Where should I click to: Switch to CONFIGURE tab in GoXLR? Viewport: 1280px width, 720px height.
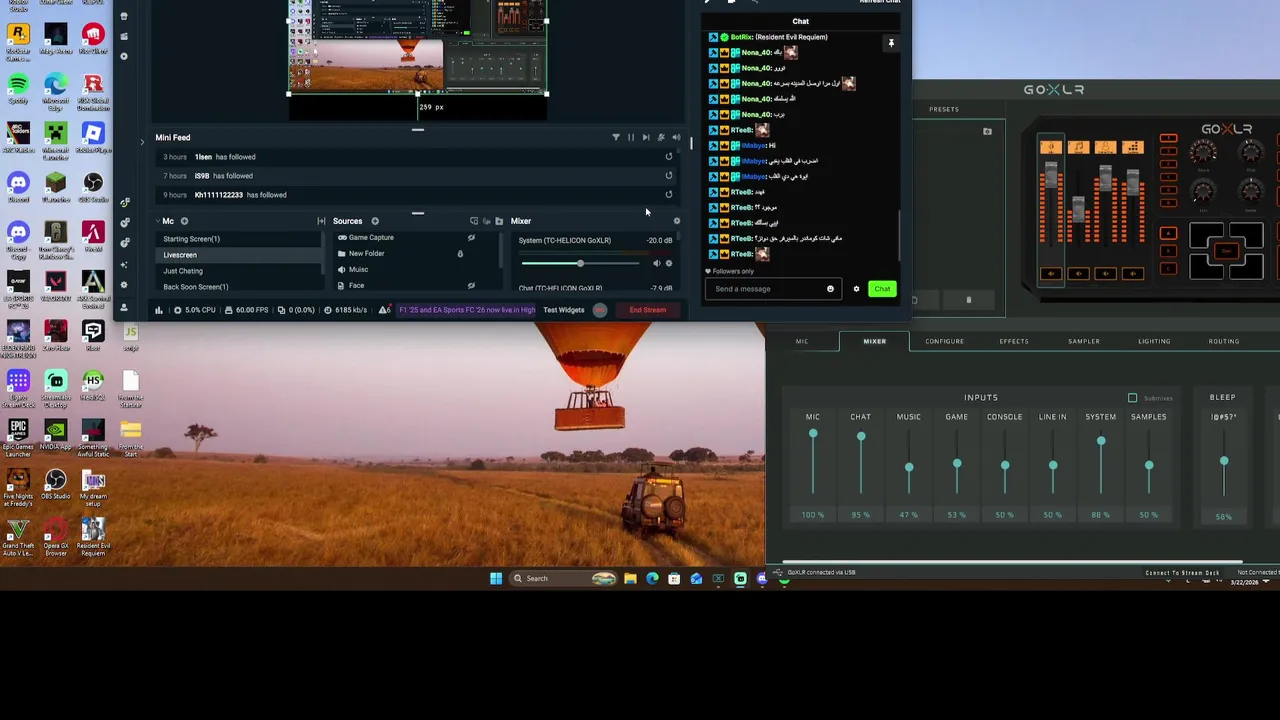point(944,341)
